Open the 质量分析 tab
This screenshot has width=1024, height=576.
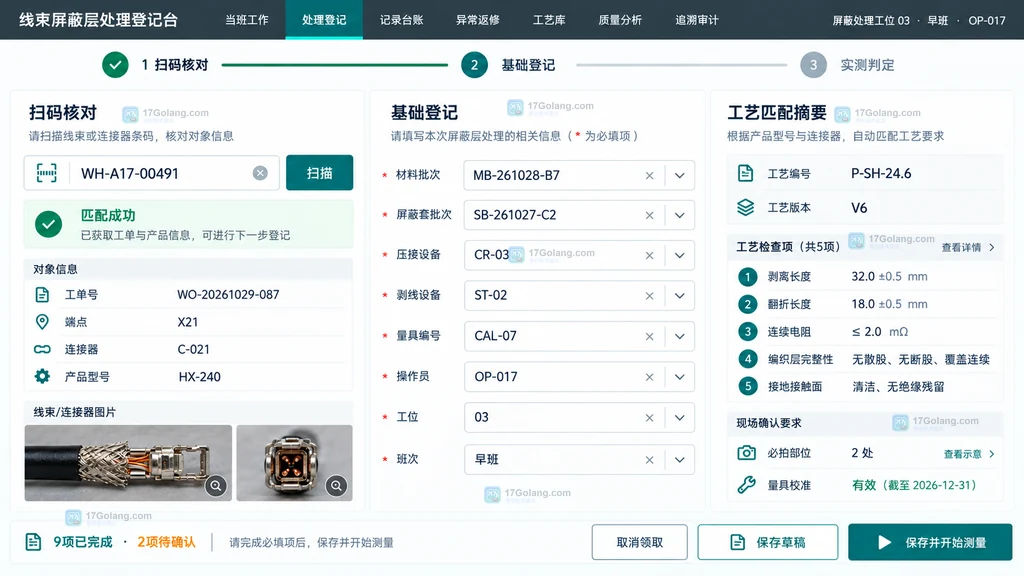(620, 20)
